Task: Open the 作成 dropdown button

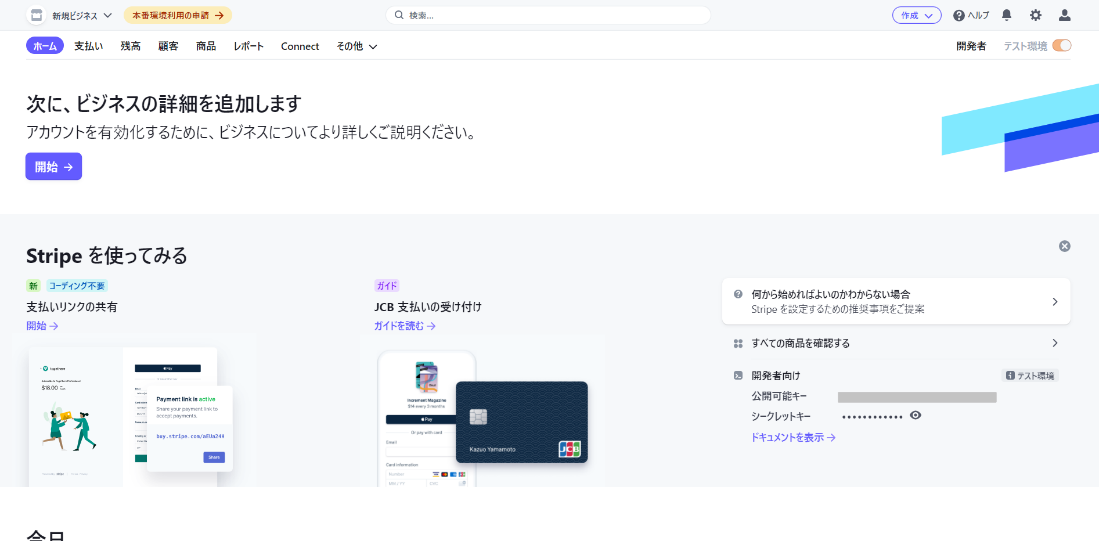Action: pyautogui.click(x=917, y=15)
